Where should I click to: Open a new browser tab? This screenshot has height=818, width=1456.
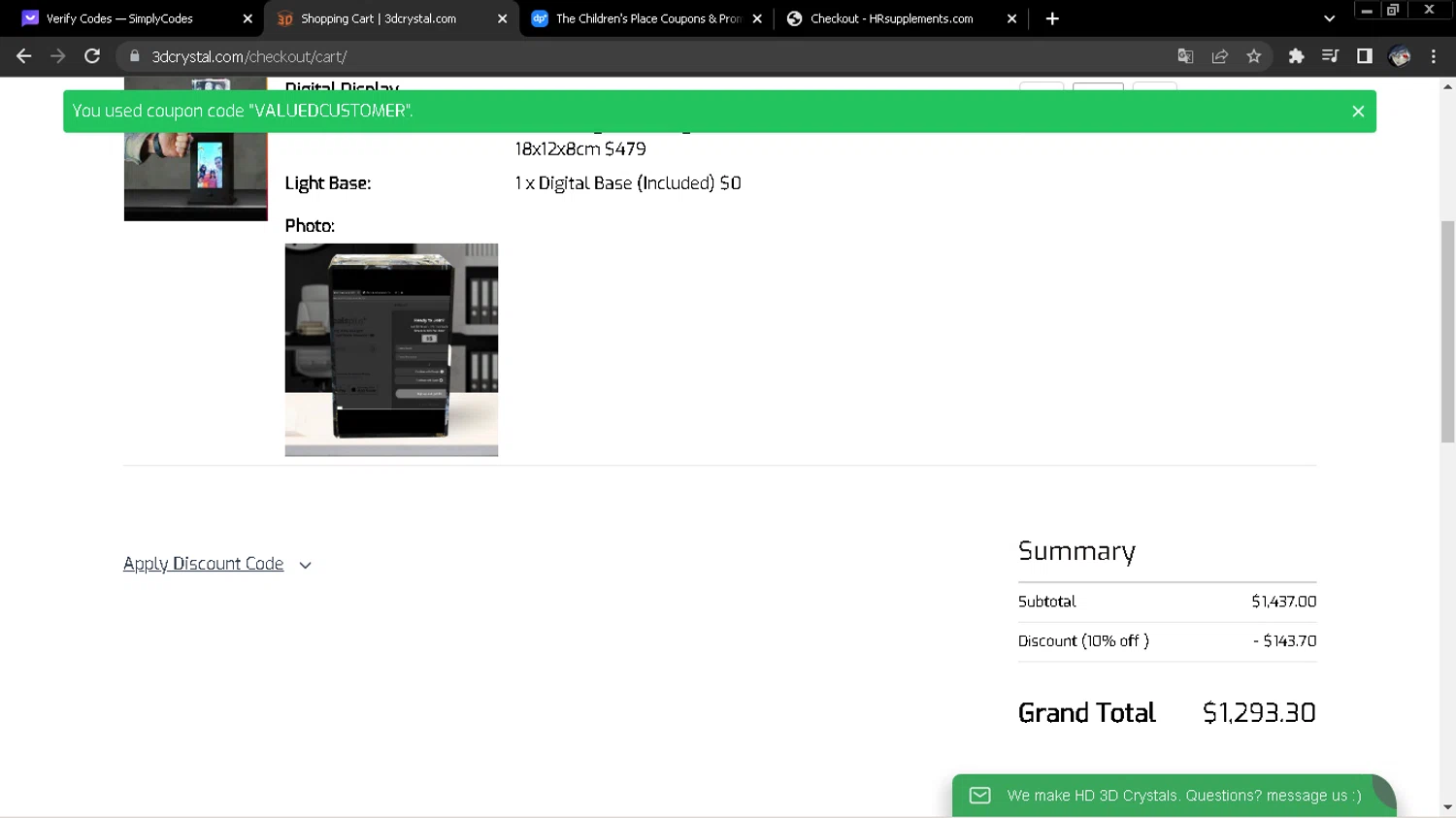click(1052, 18)
